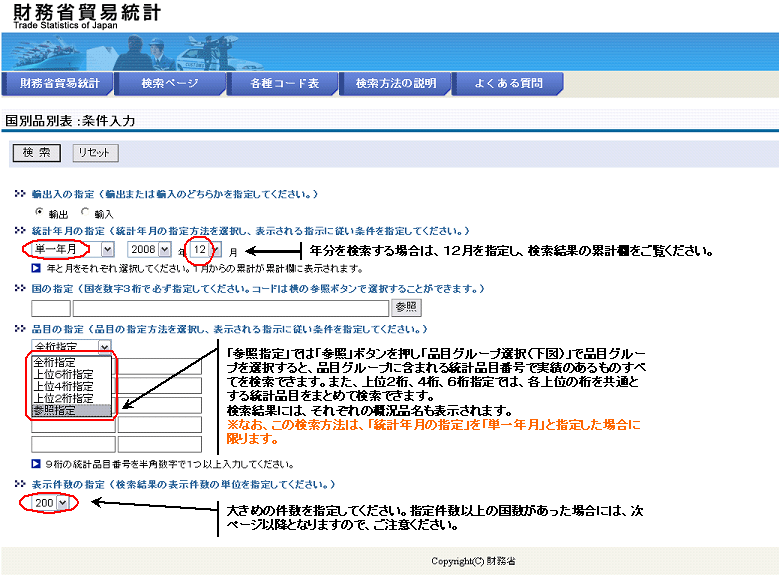Screen dimensions: 779x575
Task: Open the 200 display count dropdown
Action: (50, 503)
